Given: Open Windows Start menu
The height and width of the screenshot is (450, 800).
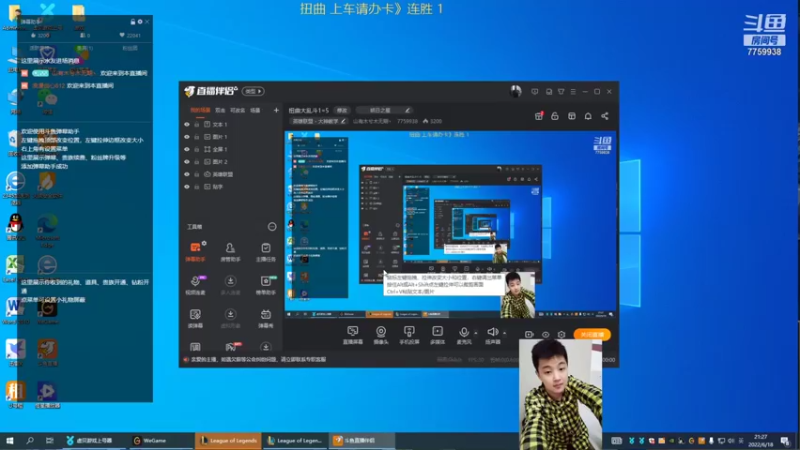Looking at the screenshot, I should point(9,440).
